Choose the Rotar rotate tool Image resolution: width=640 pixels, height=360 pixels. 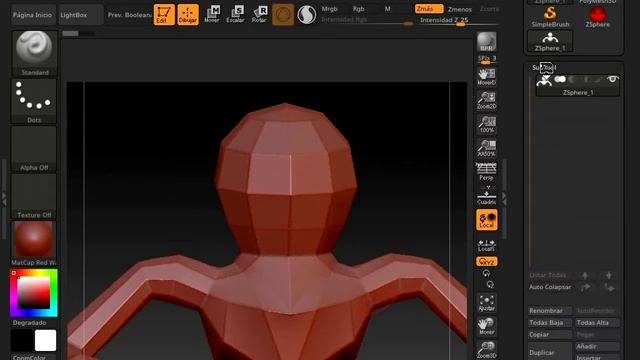click(x=259, y=15)
